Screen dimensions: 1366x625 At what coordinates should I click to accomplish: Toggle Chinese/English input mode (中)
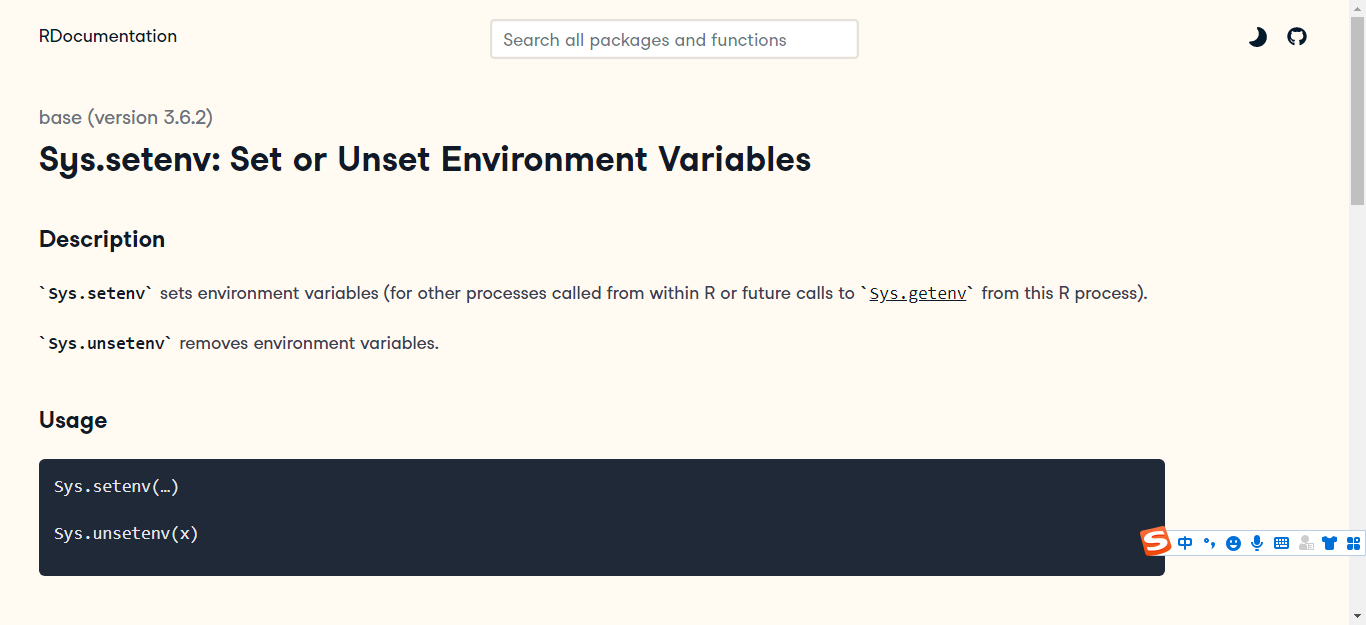click(x=1185, y=543)
